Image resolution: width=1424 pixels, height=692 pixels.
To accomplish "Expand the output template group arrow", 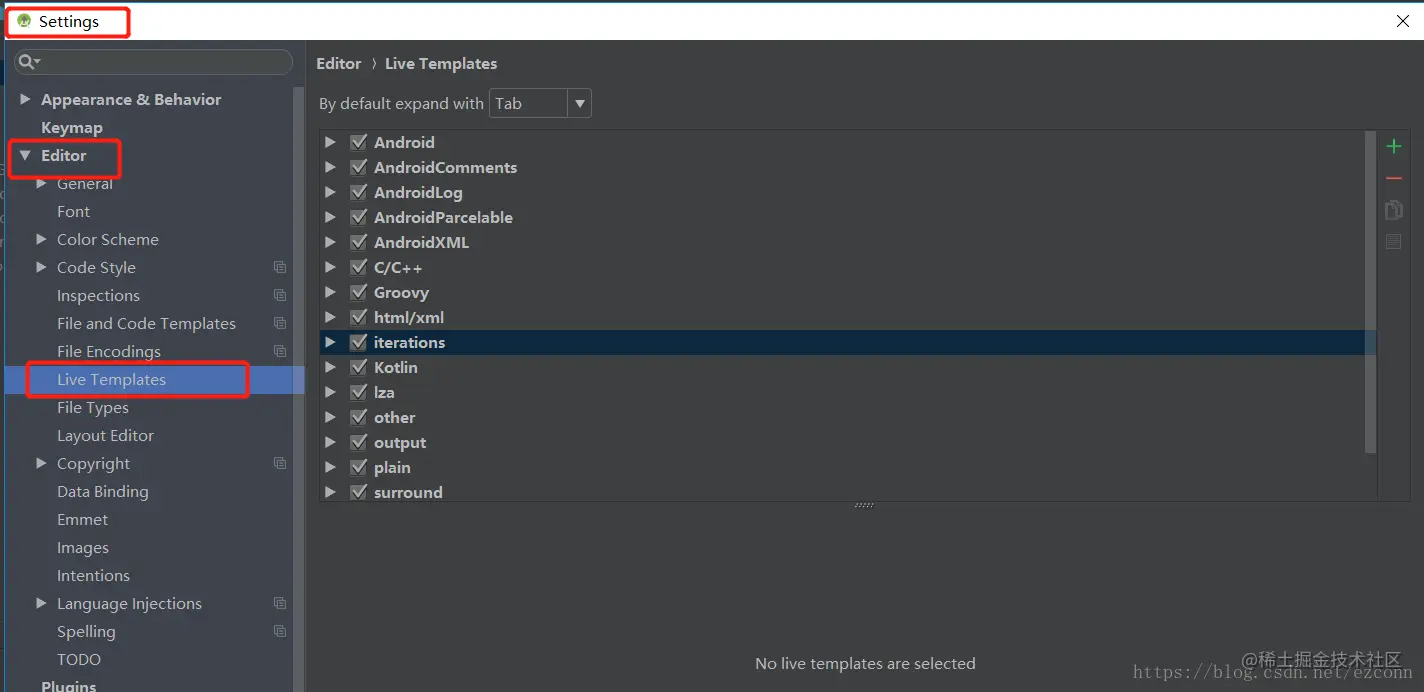I will pos(330,442).
